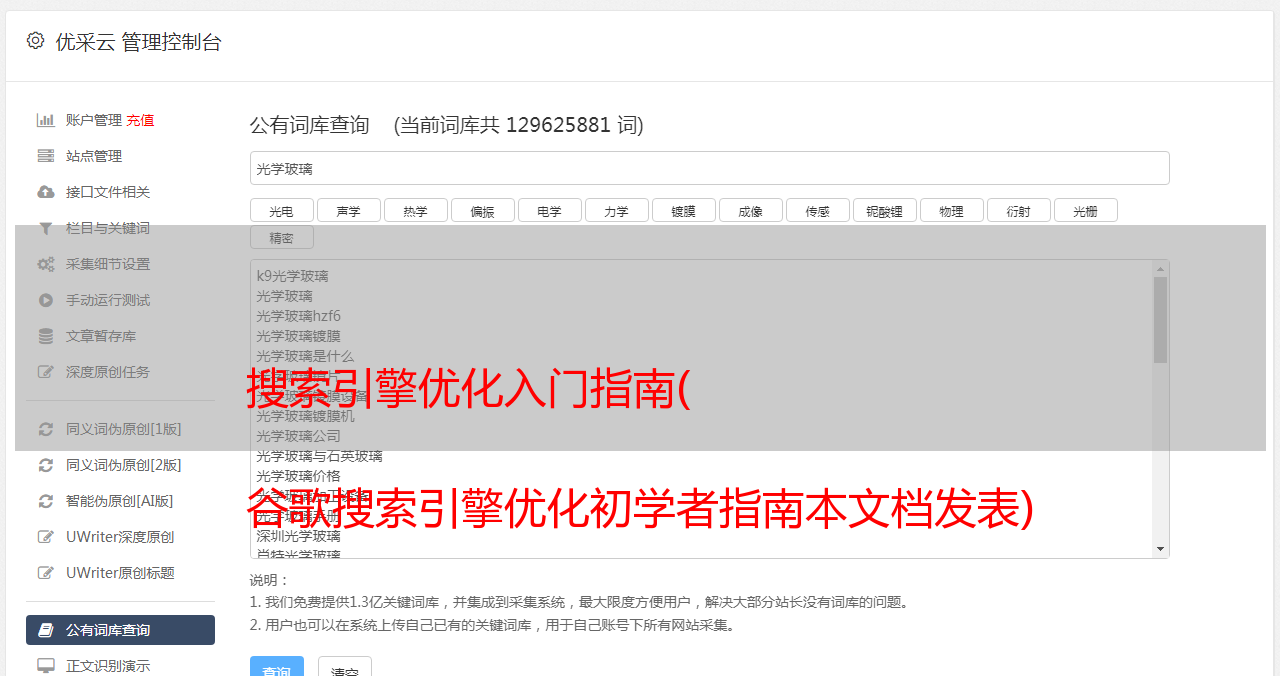Click the blue 查询 search button
This screenshot has height=676, width=1280.
pos(276,668)
